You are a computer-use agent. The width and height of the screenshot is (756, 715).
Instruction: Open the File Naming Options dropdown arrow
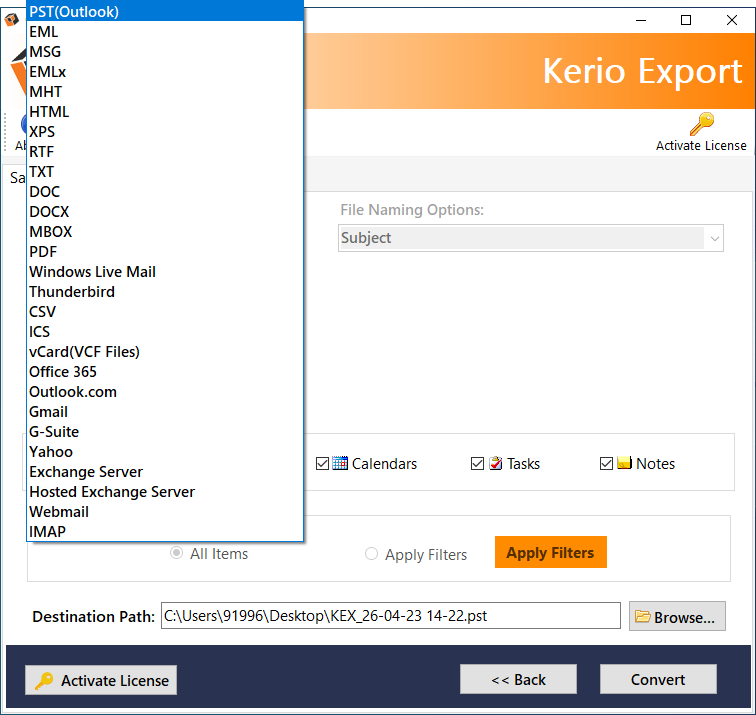pos(715,238)
